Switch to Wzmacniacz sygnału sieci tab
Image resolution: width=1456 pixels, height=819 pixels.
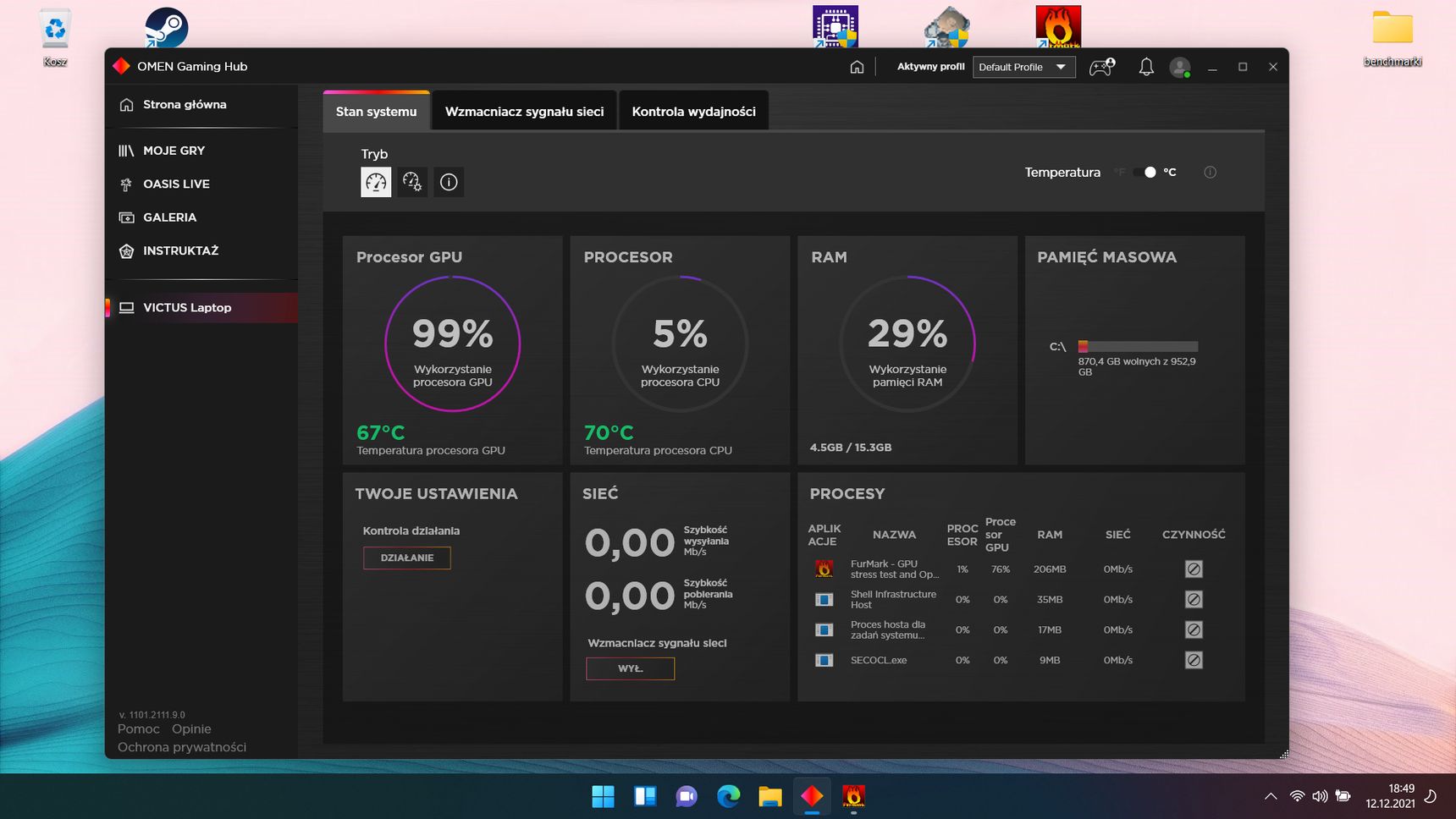(525, 112)
